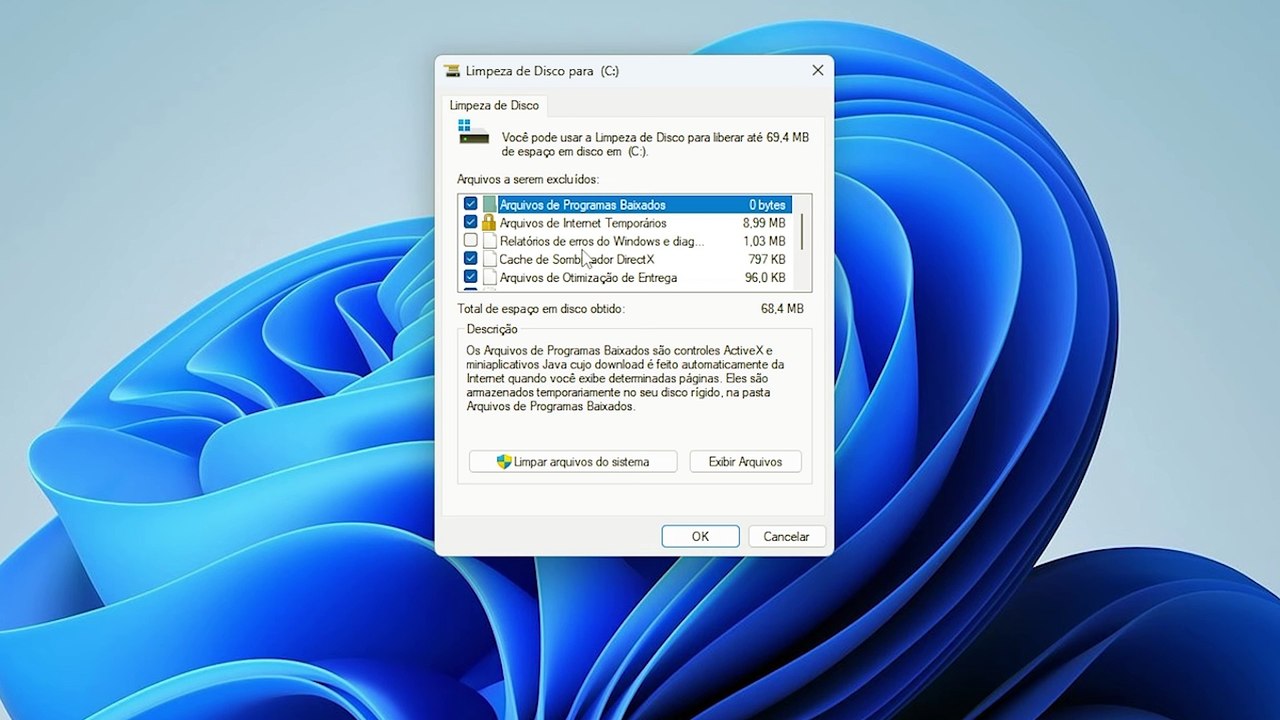
Task: Click the shield icon on Limpar arquivos button
Action: coord(504,462)
